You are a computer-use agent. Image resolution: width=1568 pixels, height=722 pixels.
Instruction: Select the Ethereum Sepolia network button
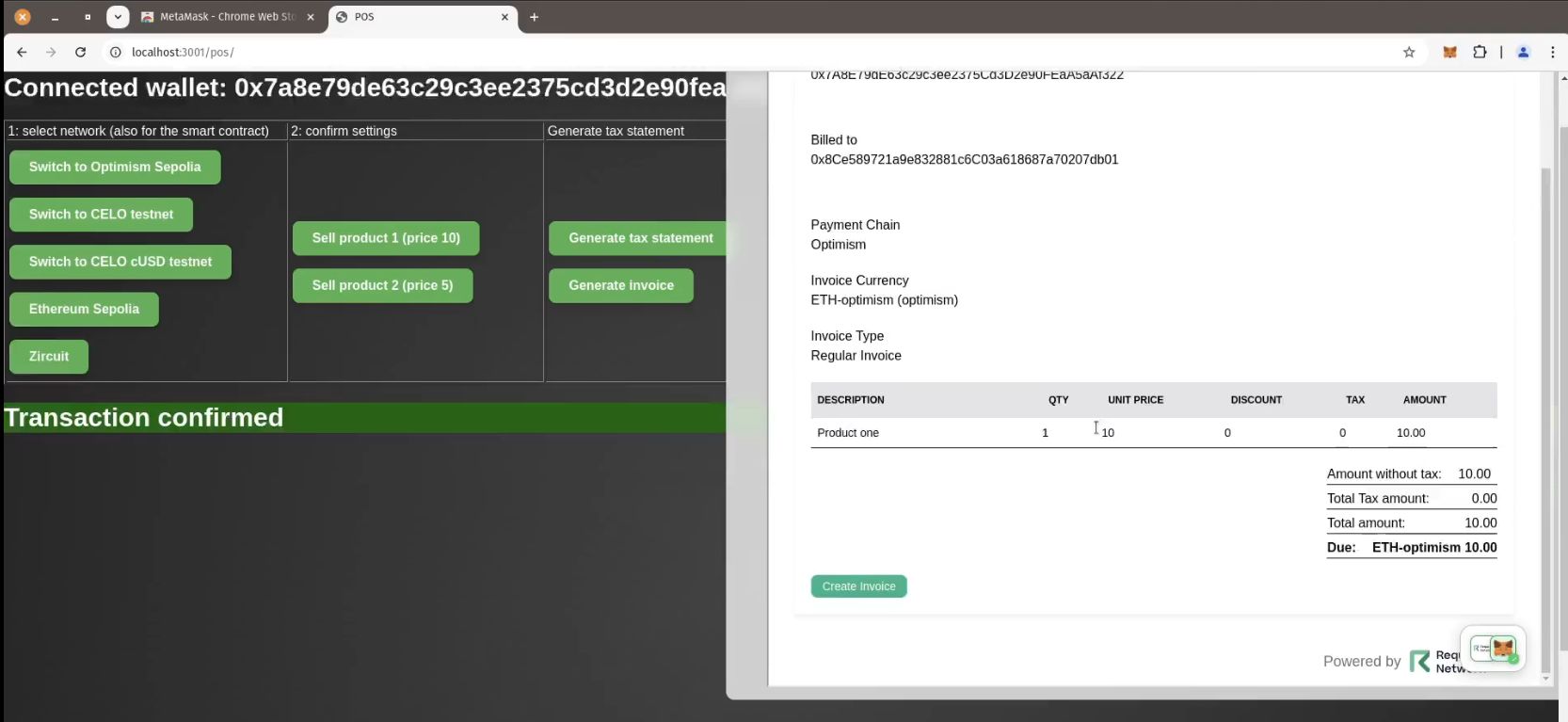(84, 309)
